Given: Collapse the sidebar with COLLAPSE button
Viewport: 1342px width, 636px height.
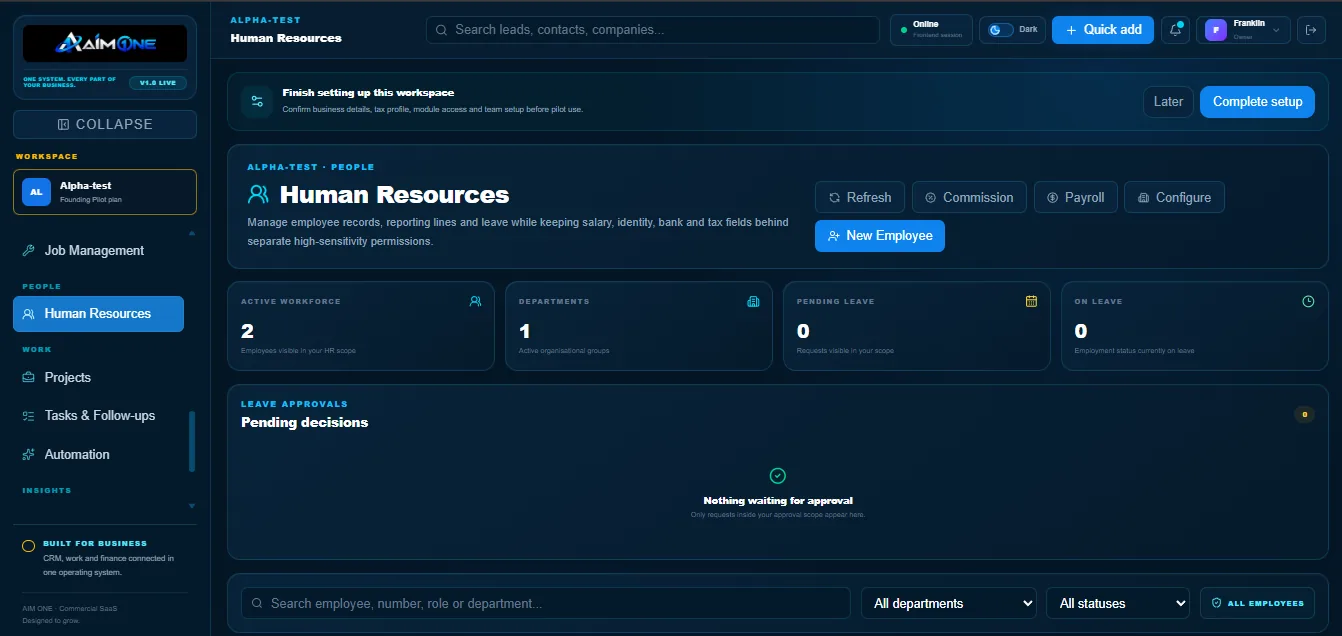Looking at the screenshot, I should pyautogui.click(x=105, y=124).
